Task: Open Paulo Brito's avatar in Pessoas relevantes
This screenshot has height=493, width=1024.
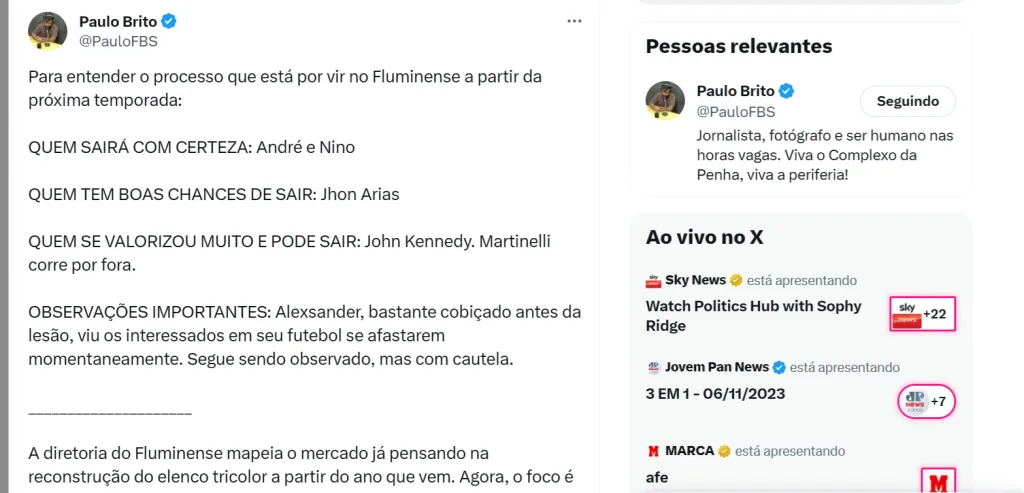Action: pos(665,101)
